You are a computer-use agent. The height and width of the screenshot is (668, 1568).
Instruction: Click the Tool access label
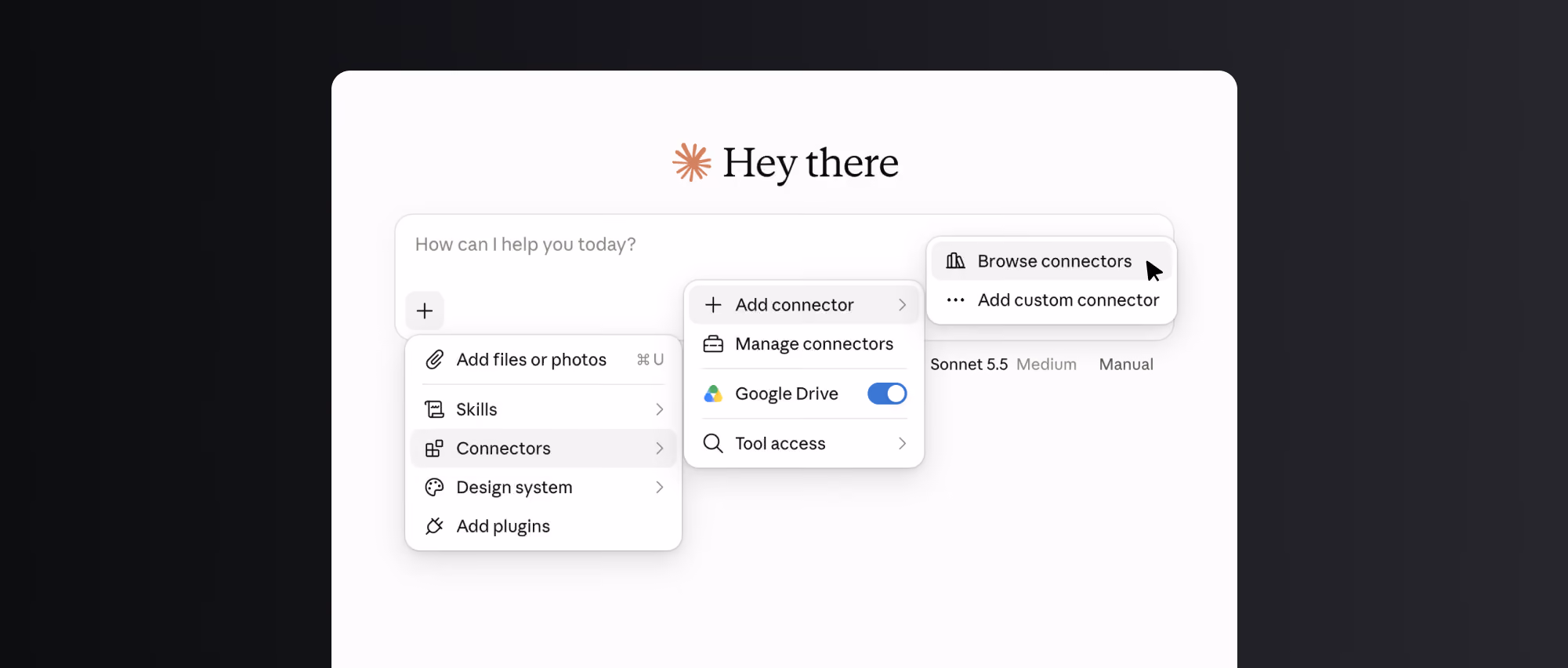tap(780, 444)
